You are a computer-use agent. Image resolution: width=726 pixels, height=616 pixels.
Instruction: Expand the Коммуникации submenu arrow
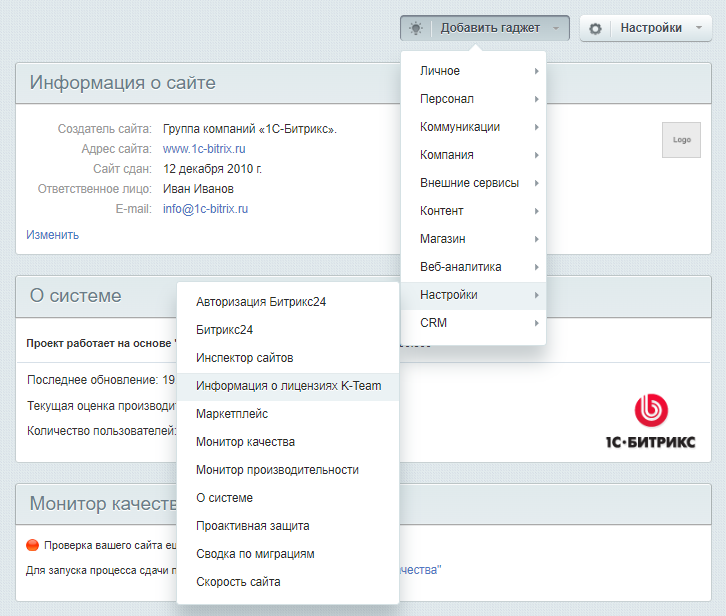536,127
